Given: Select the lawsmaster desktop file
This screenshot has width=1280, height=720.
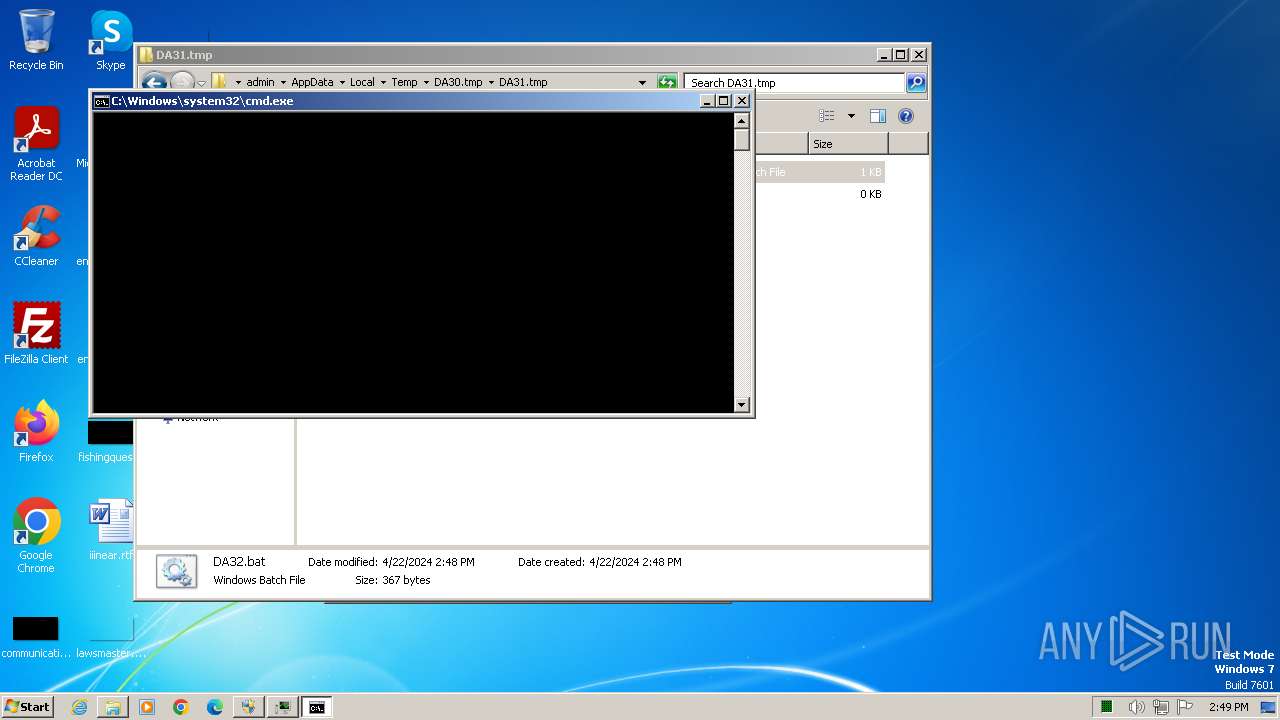Looking at the screenshot, I should click(110, 637).
